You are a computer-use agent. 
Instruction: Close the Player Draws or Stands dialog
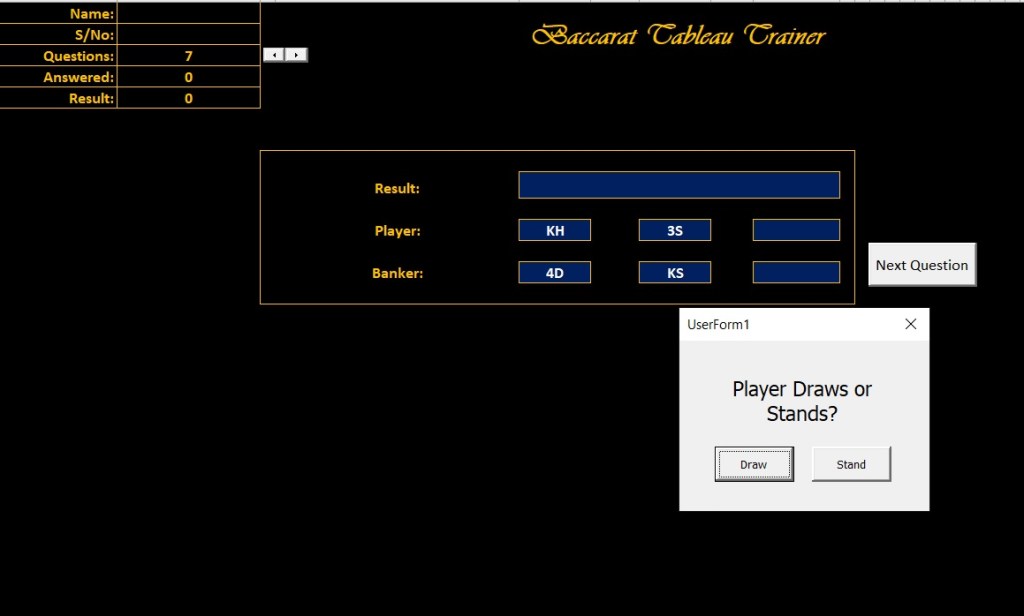(910, 324)
